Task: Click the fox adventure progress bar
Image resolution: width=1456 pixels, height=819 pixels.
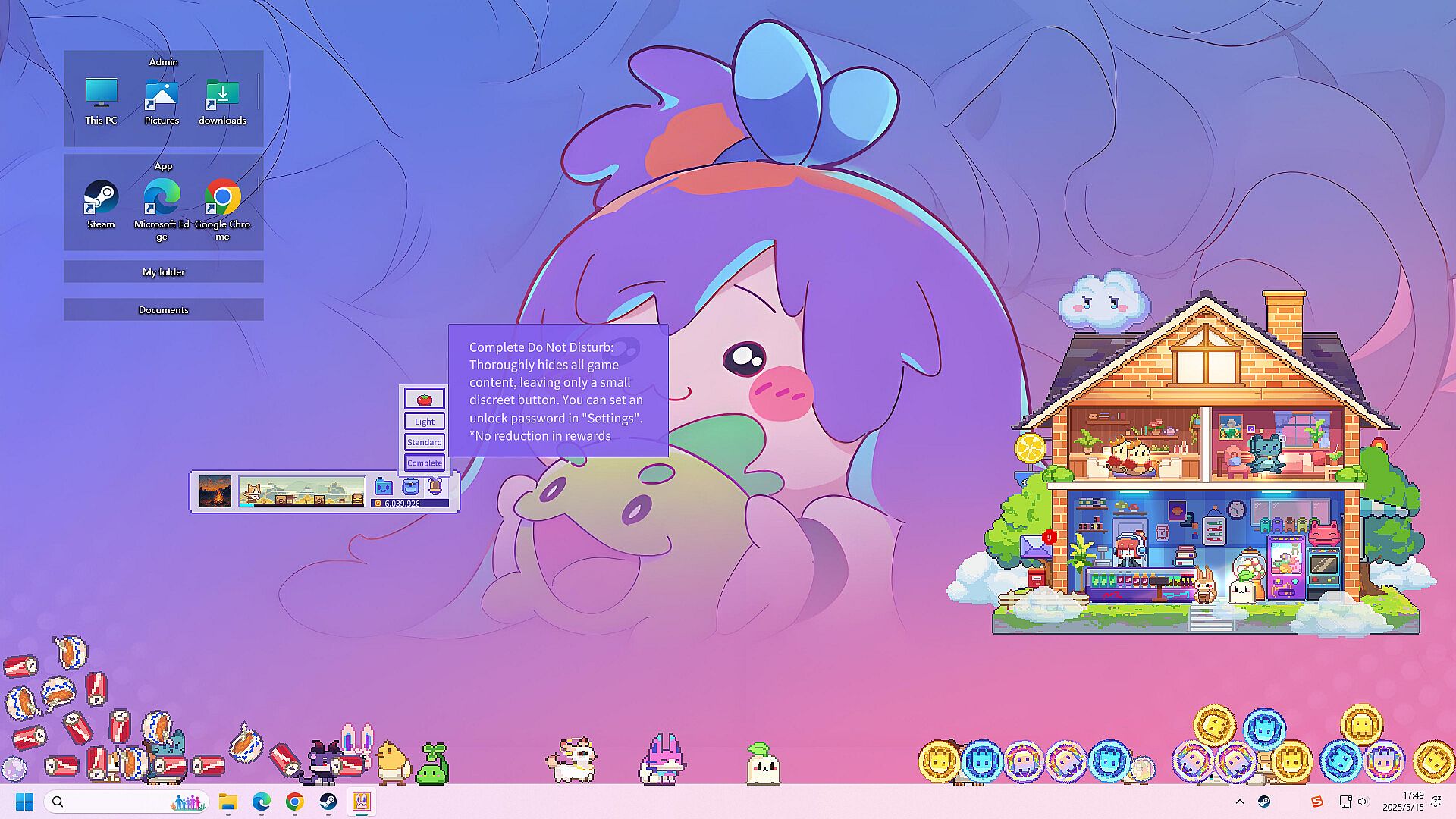Action: [x=301, y=491]
